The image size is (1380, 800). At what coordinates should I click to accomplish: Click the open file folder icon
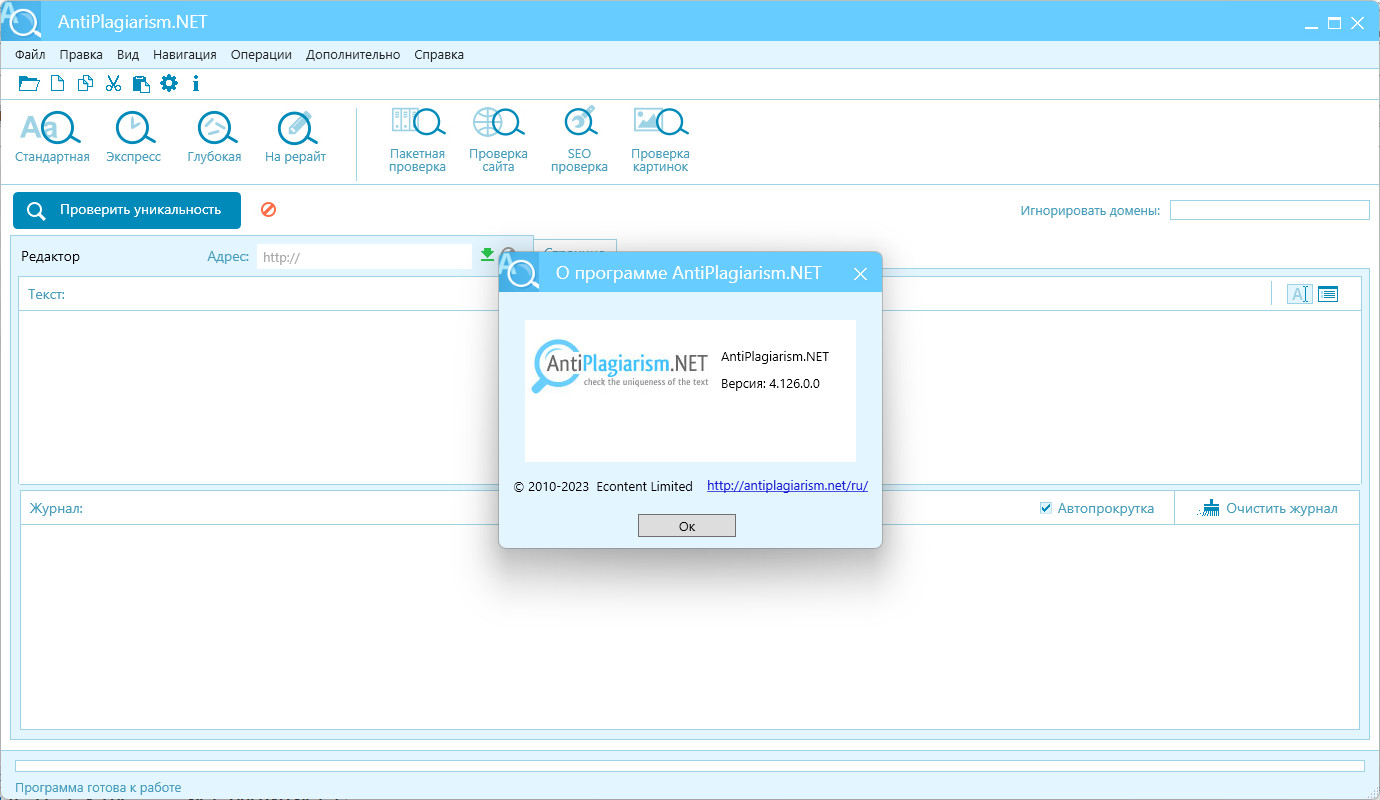pos(29,84)
